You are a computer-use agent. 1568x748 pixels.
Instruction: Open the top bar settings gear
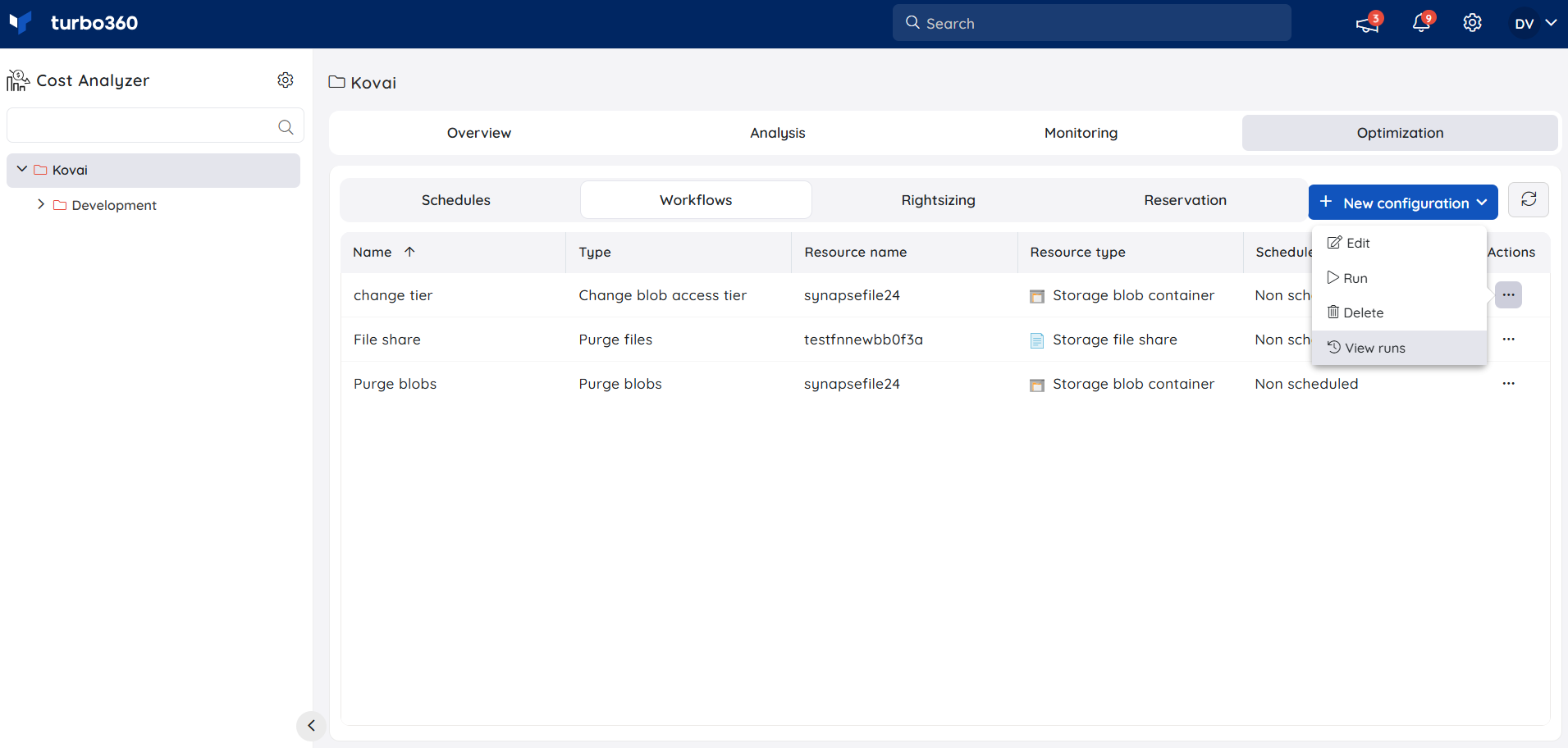pos(1472,23)
